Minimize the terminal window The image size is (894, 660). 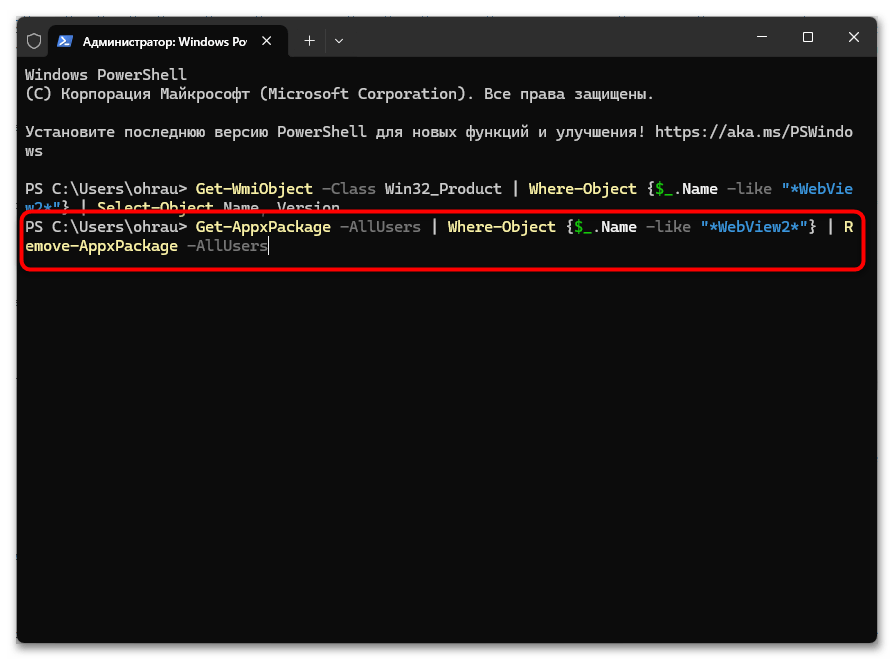coord(762,38)
